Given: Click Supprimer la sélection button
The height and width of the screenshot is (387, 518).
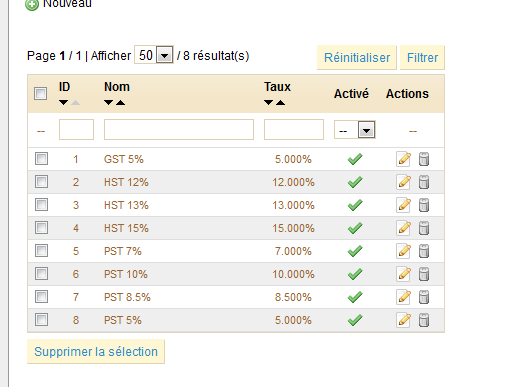Looking at the screenshot, I should (x=96, y=352).
